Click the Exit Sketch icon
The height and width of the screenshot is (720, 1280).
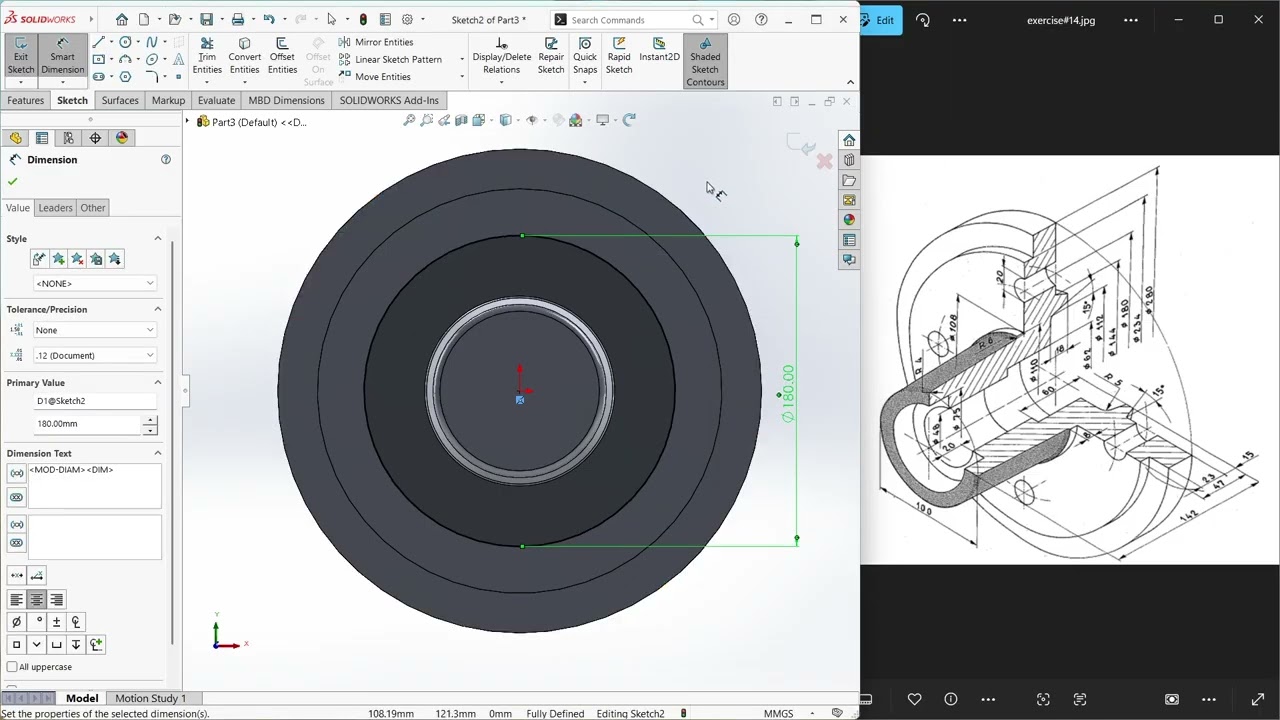point(20,56)
